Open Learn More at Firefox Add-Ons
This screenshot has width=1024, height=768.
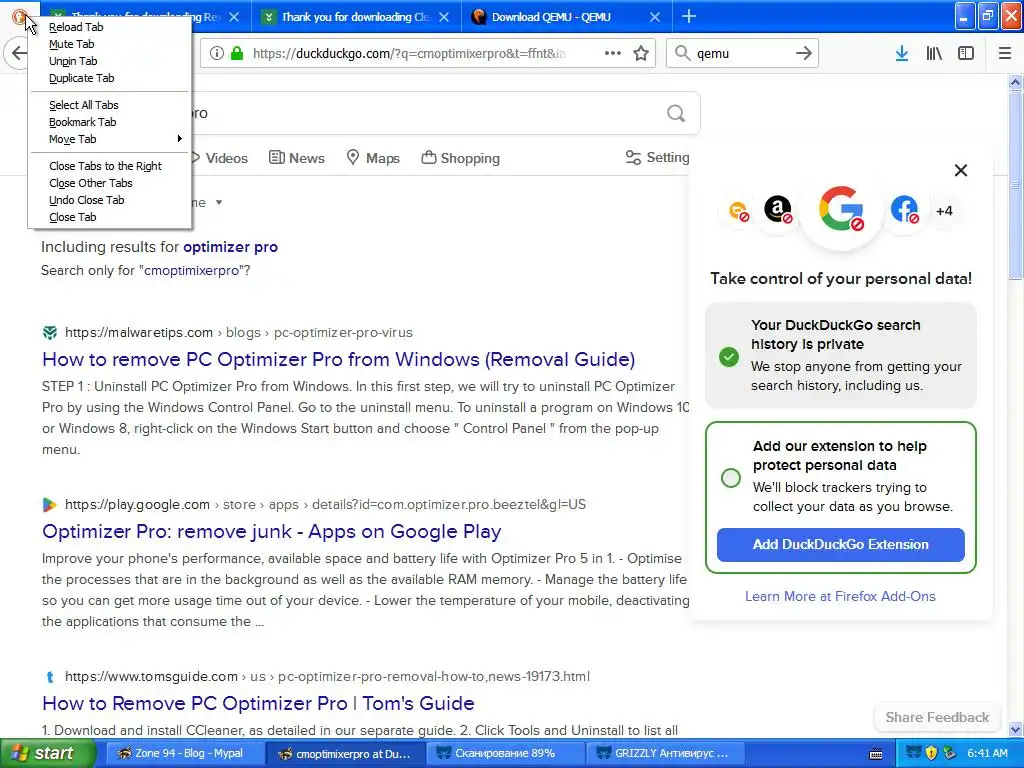pos(840,596)
